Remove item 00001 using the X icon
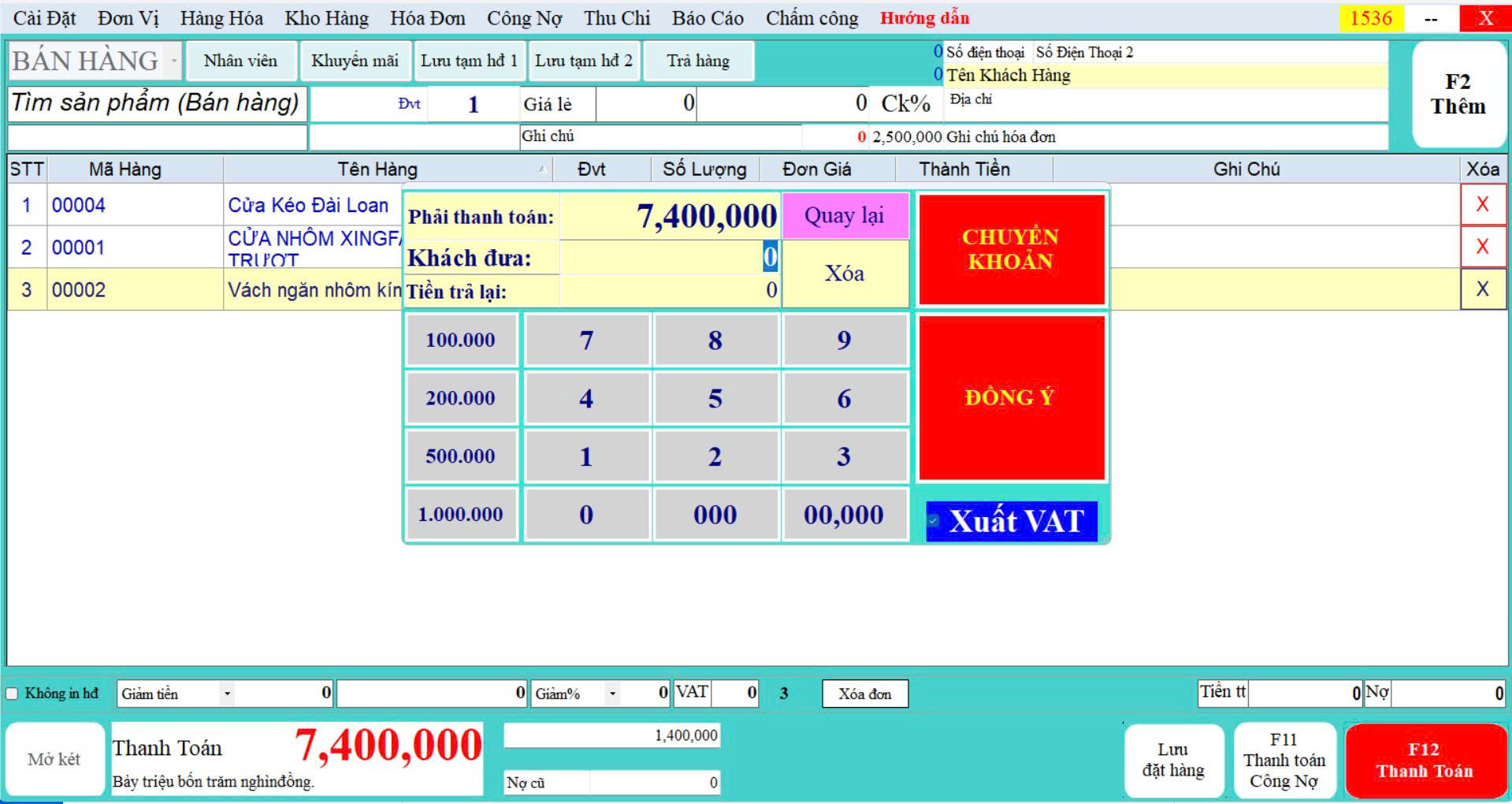 click(x=1482, y=247)
